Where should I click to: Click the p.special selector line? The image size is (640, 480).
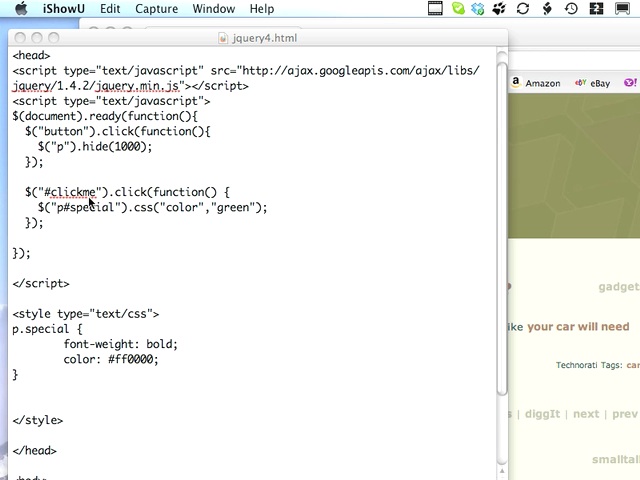(x=47, y=329)
